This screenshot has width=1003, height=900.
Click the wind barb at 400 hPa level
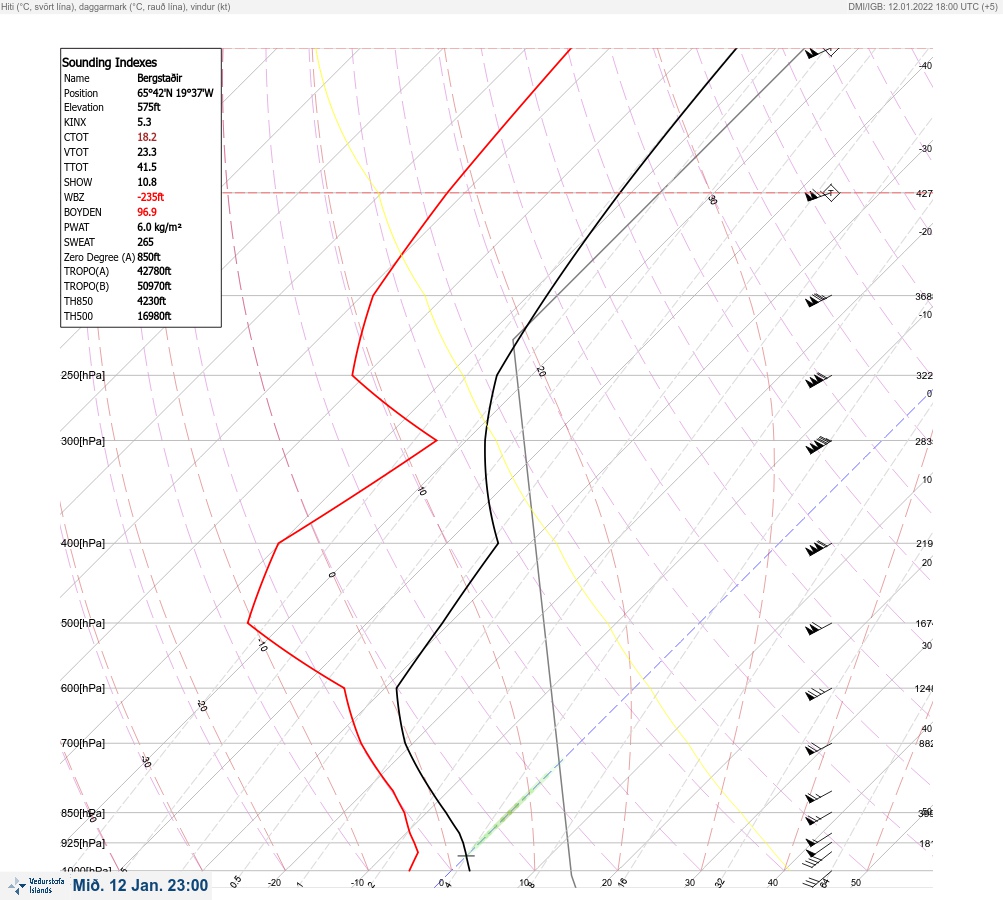point(818,548)
